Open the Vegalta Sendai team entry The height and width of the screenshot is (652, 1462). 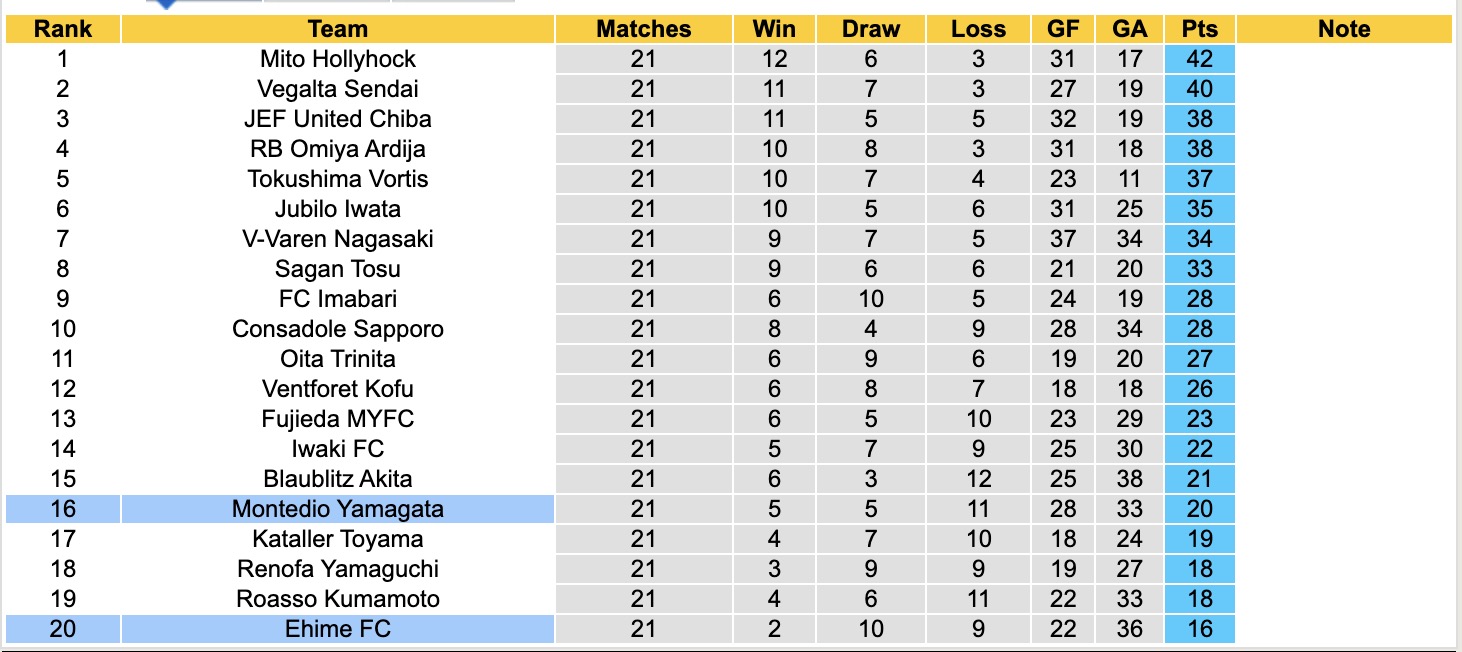point(338,89)
